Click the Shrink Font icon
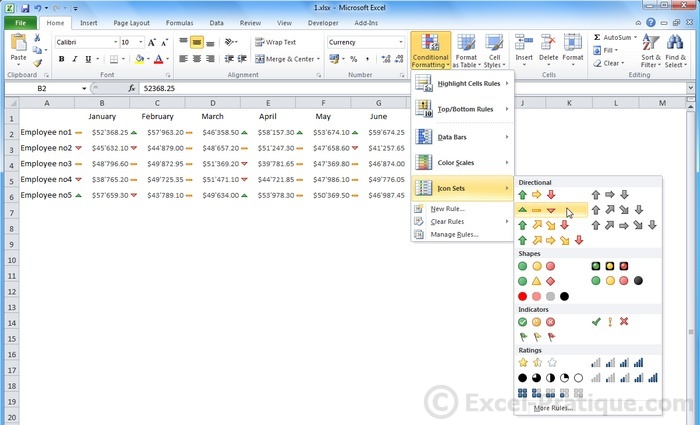The height and width of the screenshot is (425, 700). 164,42
